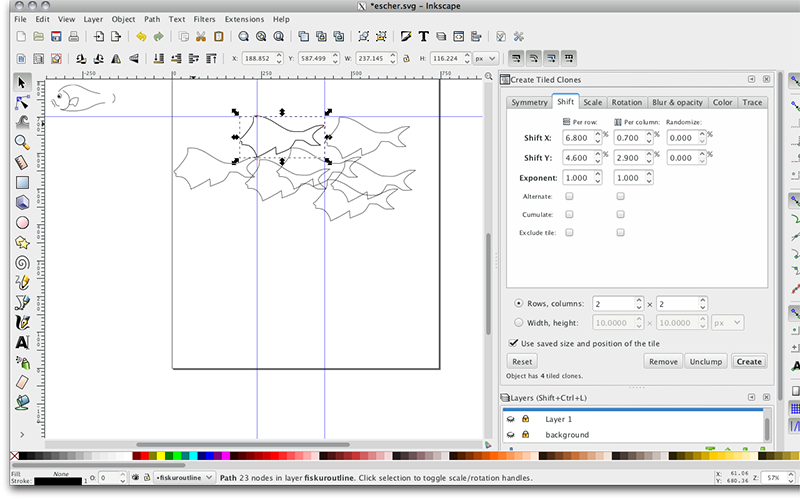Pick the yellow palette swatch
This screenshot has height=500, width=800.
click(x=161, y=456)
